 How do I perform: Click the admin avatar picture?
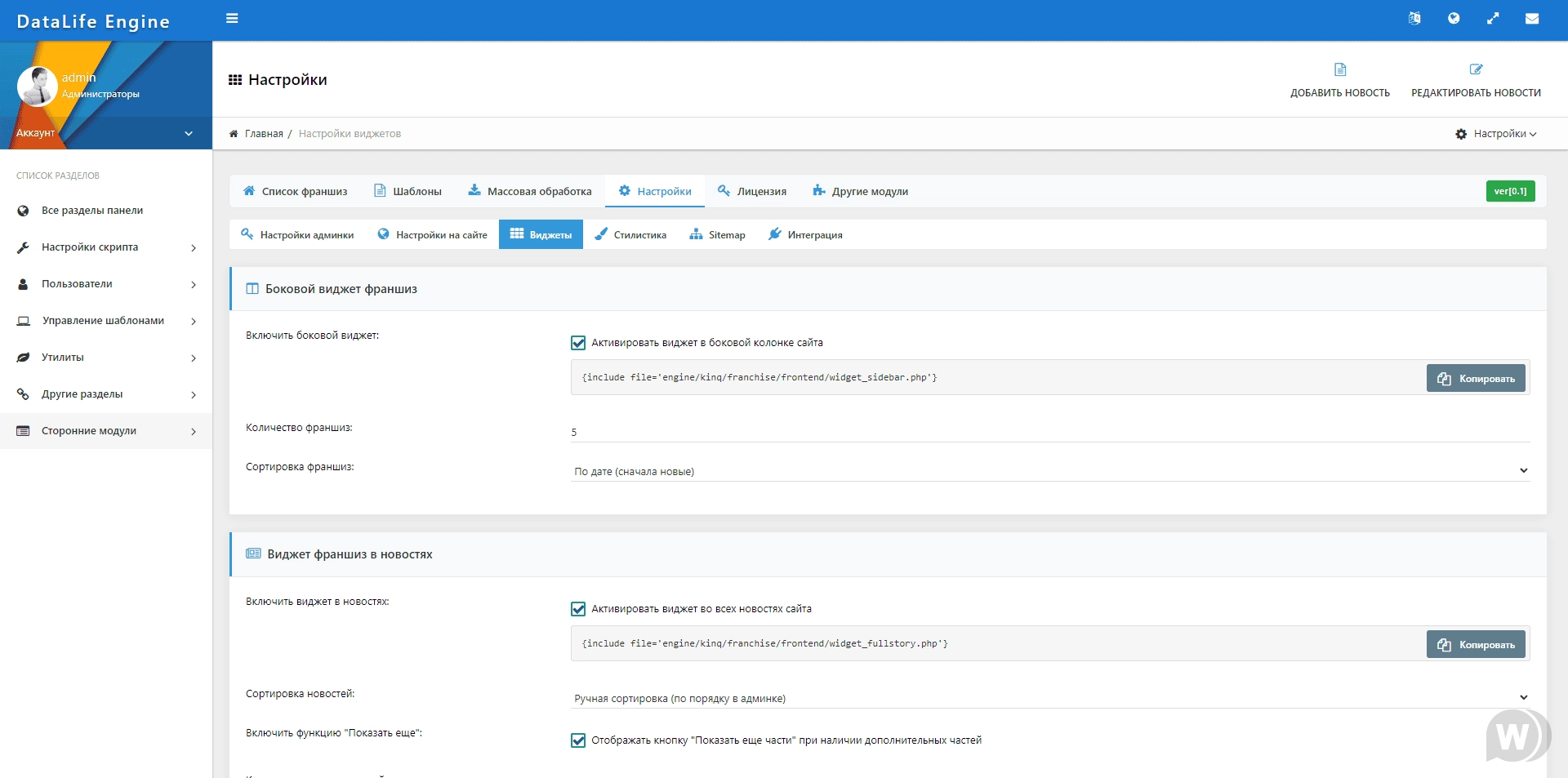click(x=37, y=87)
